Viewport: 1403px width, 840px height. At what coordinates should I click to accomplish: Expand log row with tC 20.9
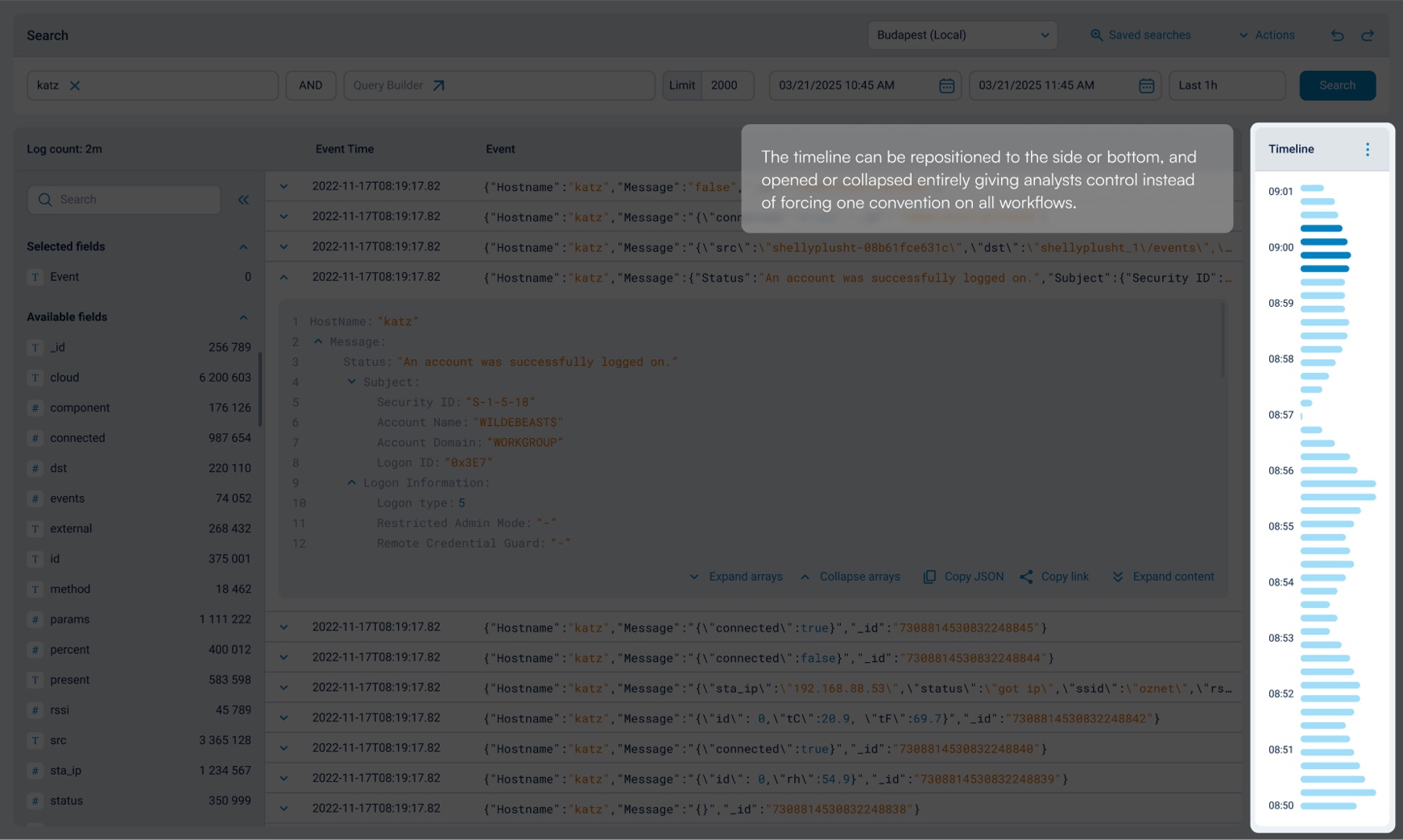coord(283,718)
